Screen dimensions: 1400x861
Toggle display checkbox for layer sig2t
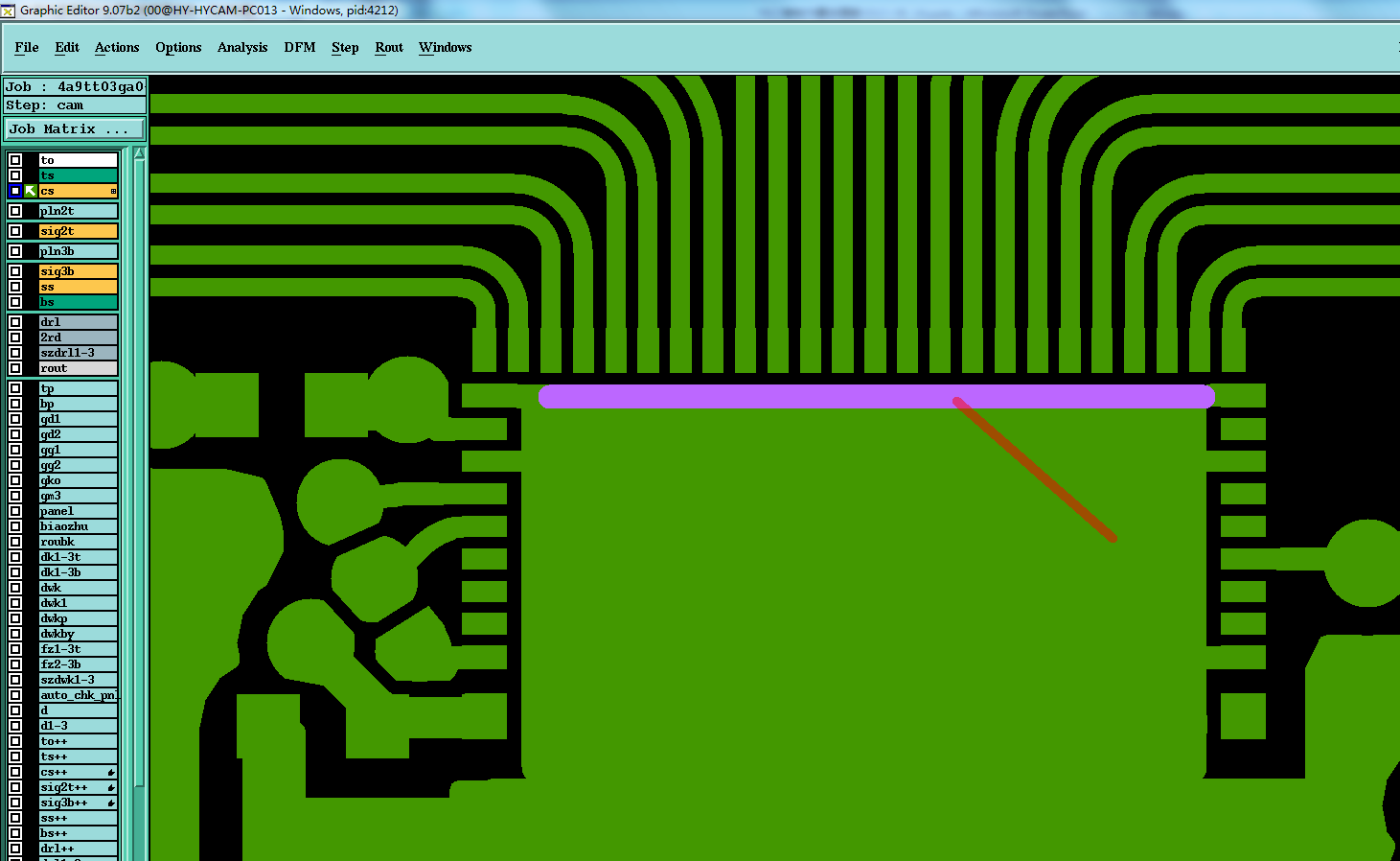click(x=15, y=231)
